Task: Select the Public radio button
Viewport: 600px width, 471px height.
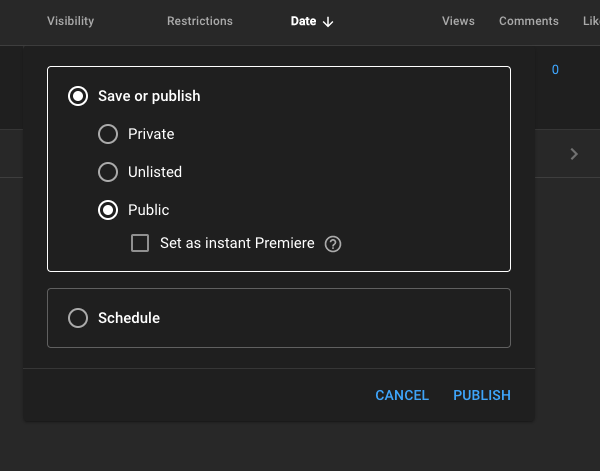Action: [108, 210]
